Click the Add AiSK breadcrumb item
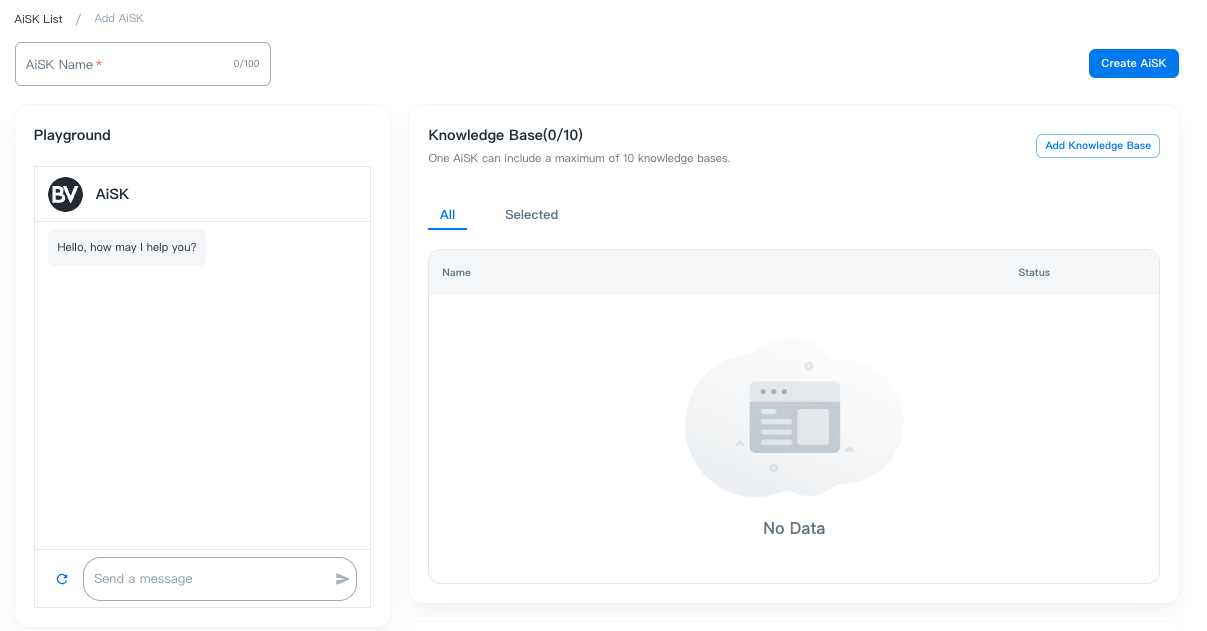1207x631 pixels. (x=119, y=19)
